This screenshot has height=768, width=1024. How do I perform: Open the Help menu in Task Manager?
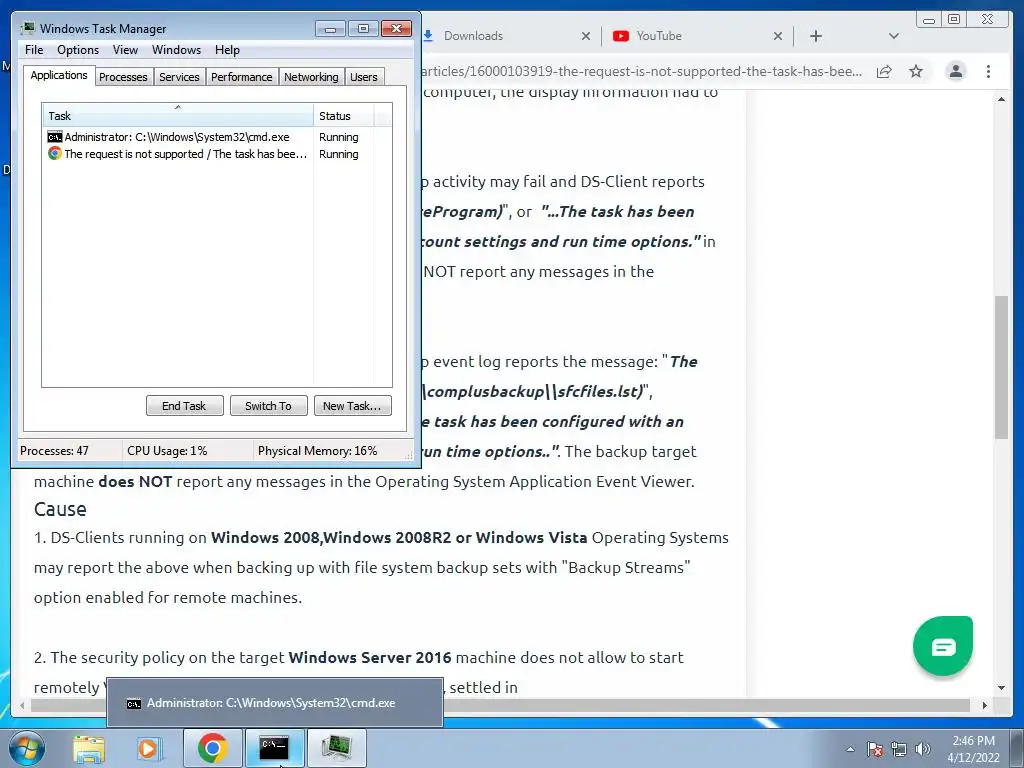[227, 50]
